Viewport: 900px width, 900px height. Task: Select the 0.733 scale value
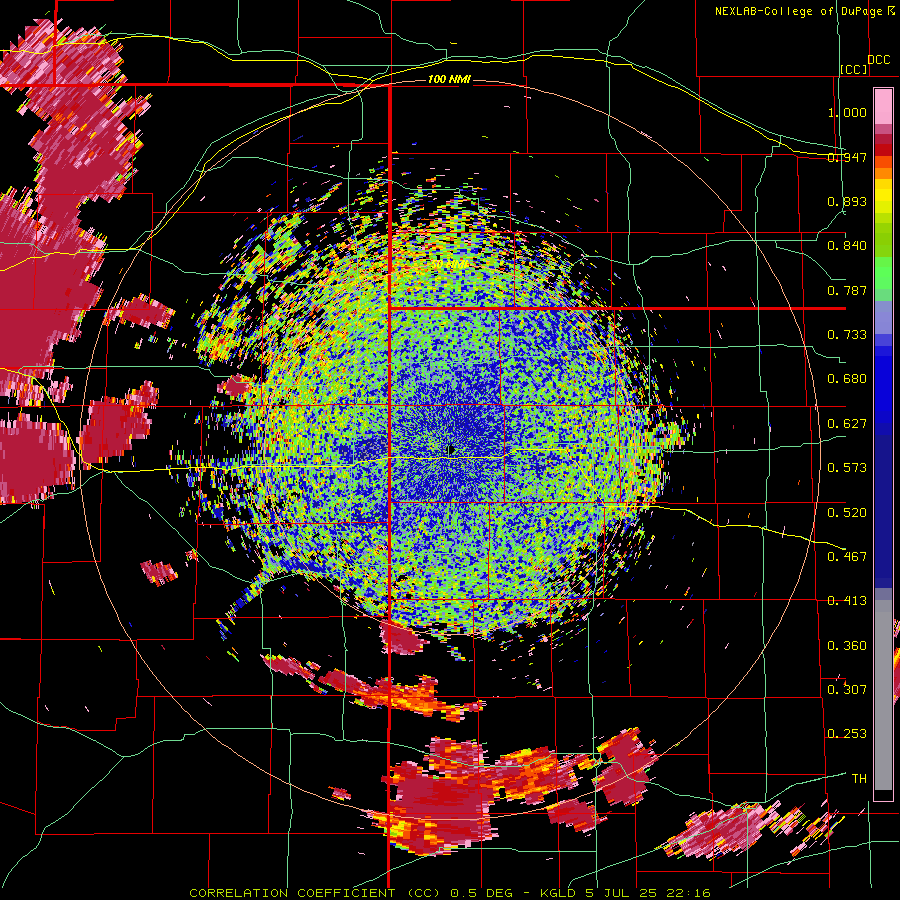[847, 335]
